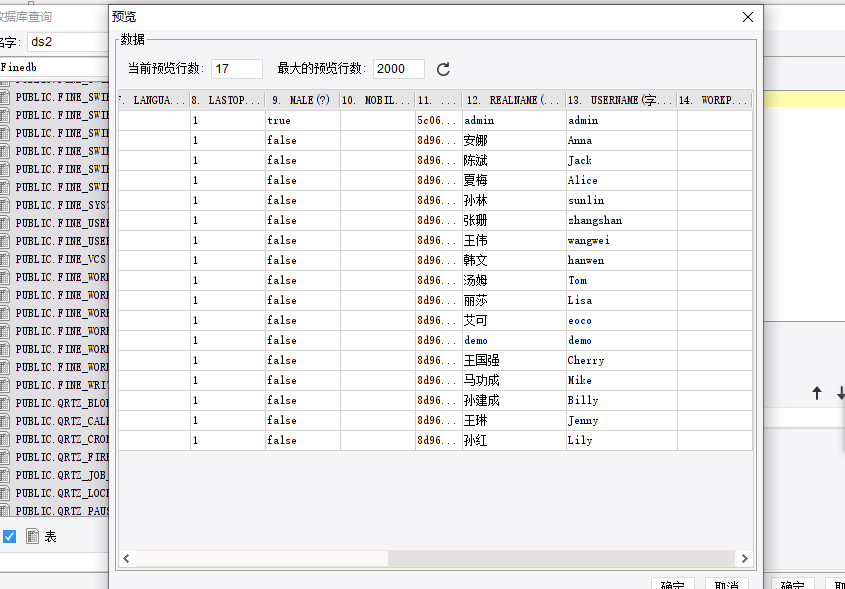Viewport: 845px width, 589px height.
Task: Click the scroll left arrow of the horizontal scrollbar
Action: coord(127,558)
